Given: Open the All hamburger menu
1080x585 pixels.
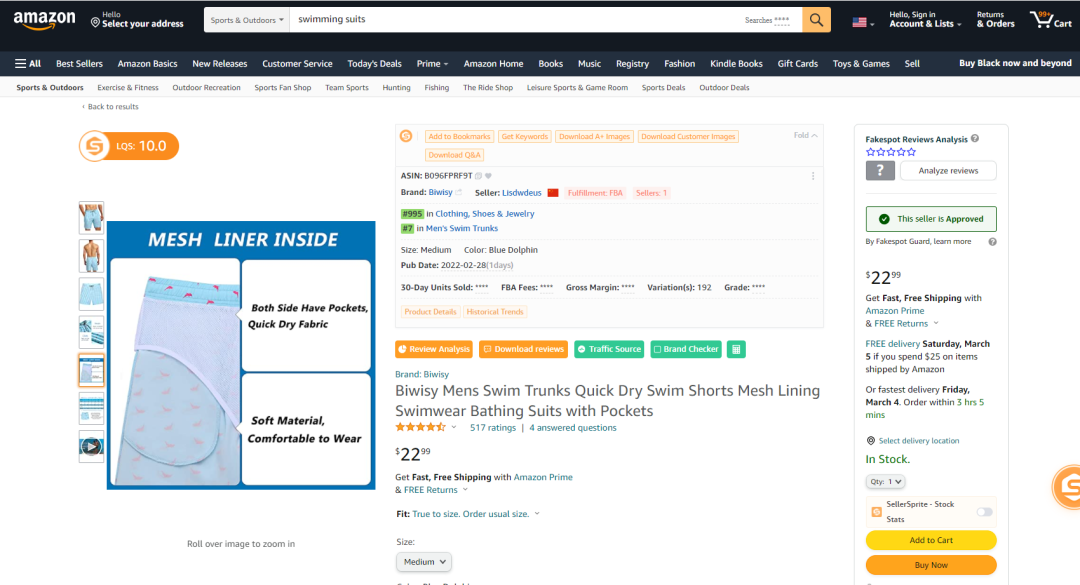Looking at the screenshot, I should (28, 63).
